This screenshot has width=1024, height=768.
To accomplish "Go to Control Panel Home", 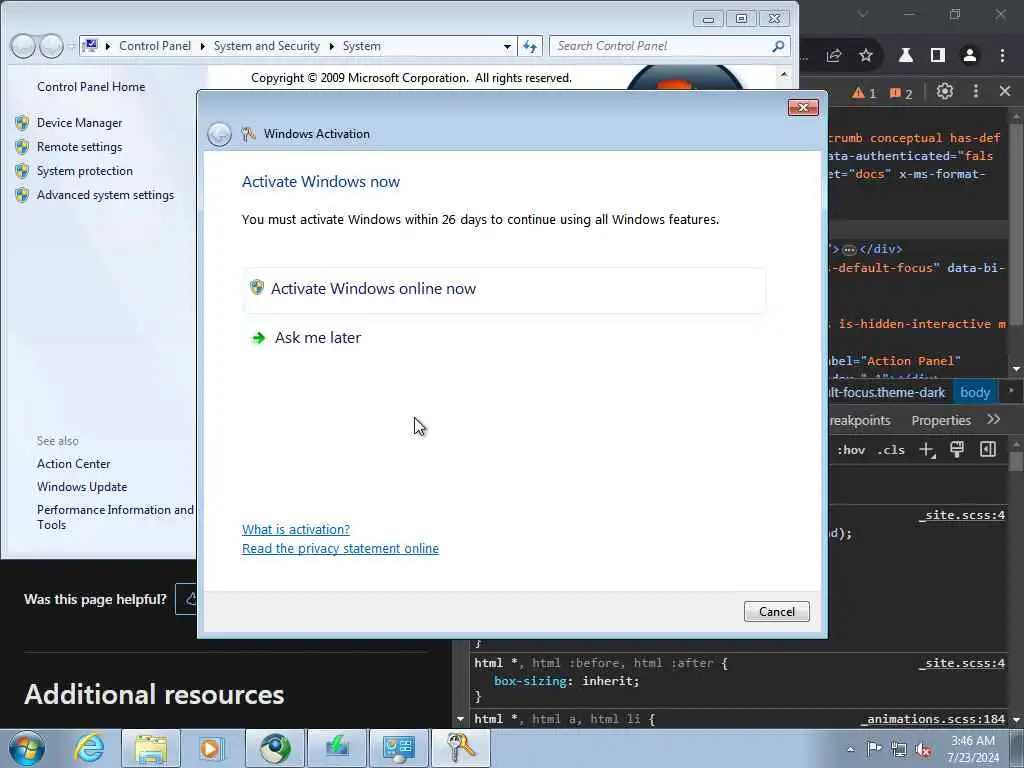I will coord(91,87).
